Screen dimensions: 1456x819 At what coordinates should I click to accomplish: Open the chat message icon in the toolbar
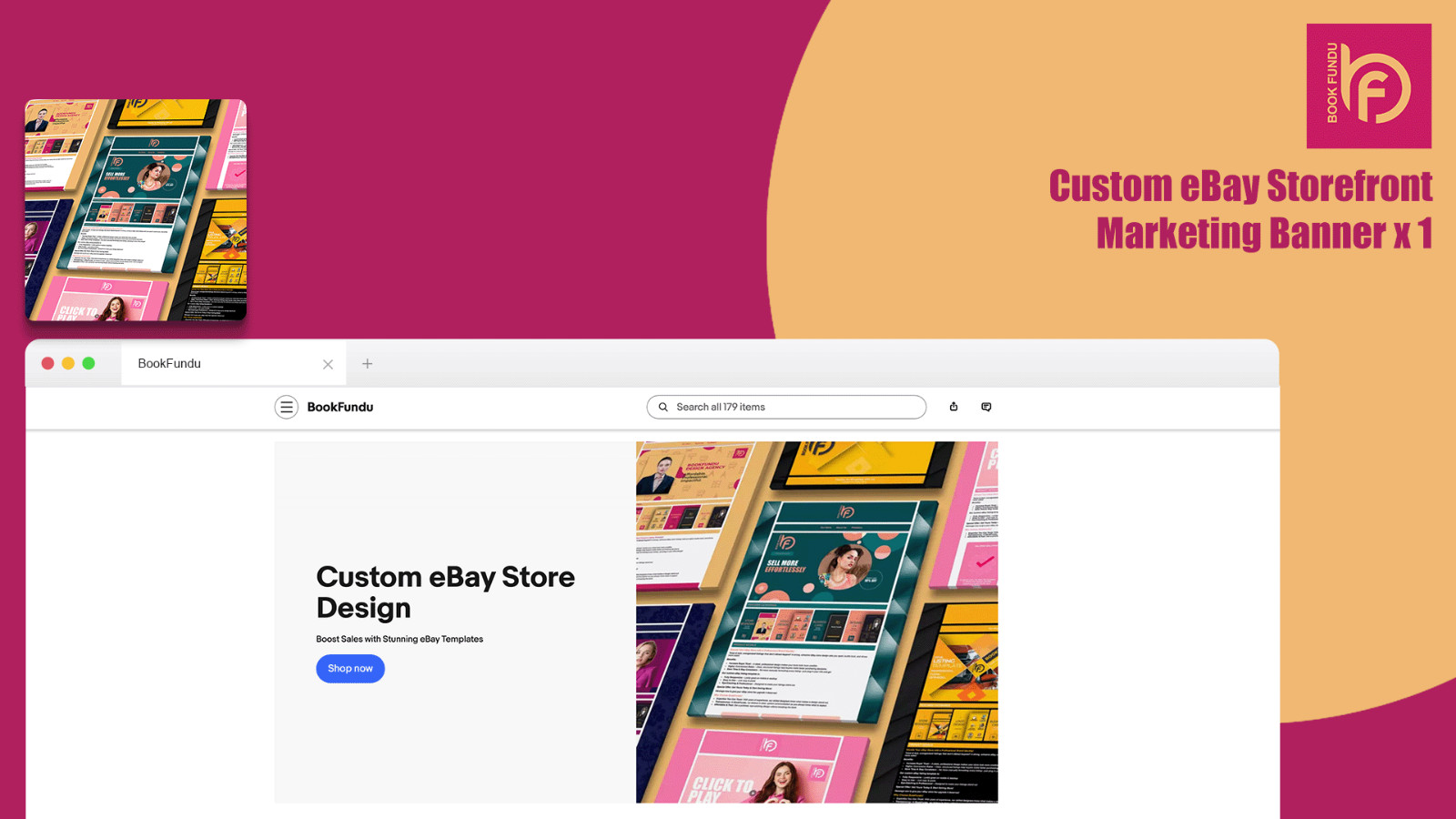tap(986, 407)
